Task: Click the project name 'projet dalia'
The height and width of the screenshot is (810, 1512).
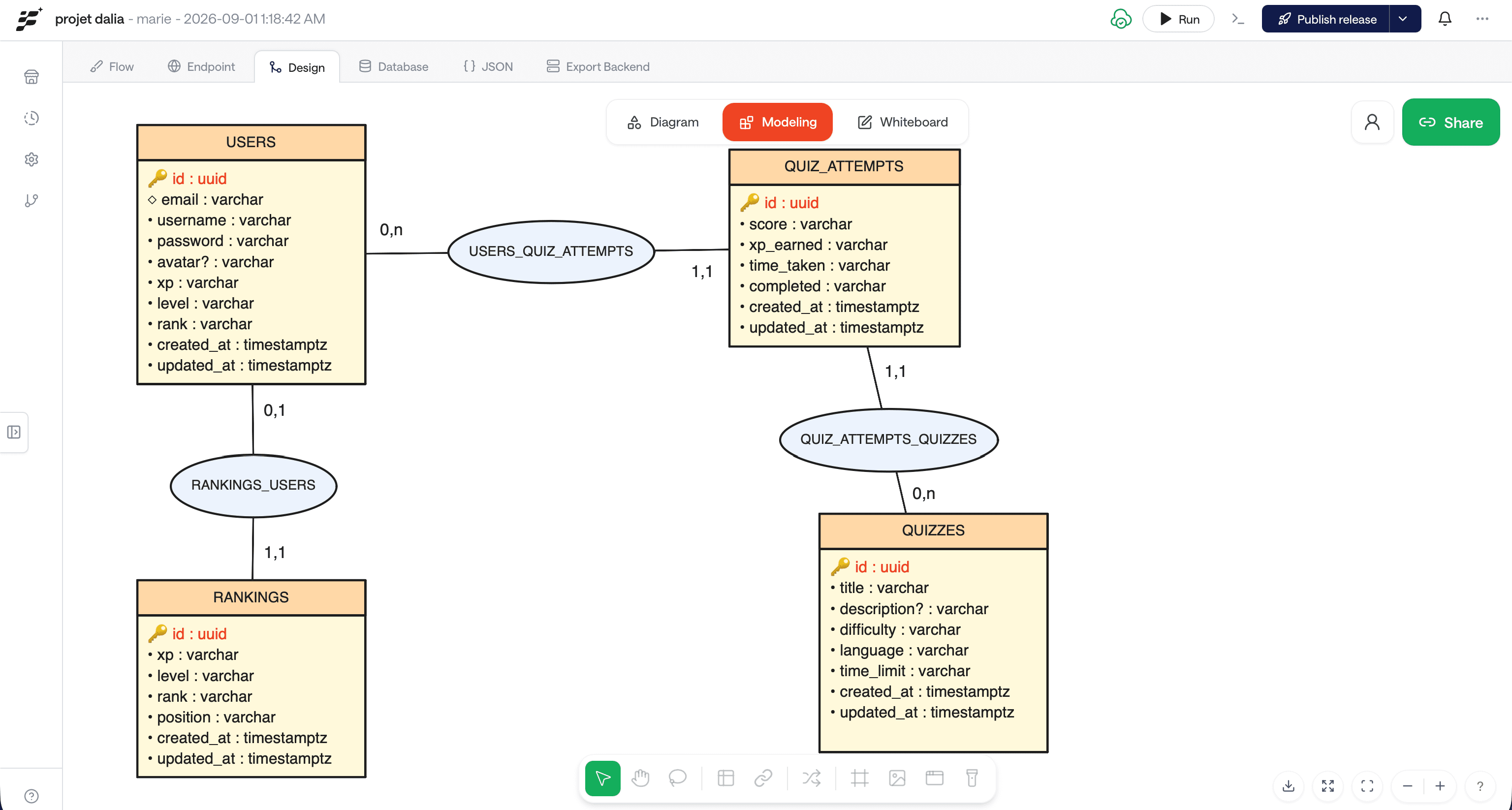Action: pos(89,19)
